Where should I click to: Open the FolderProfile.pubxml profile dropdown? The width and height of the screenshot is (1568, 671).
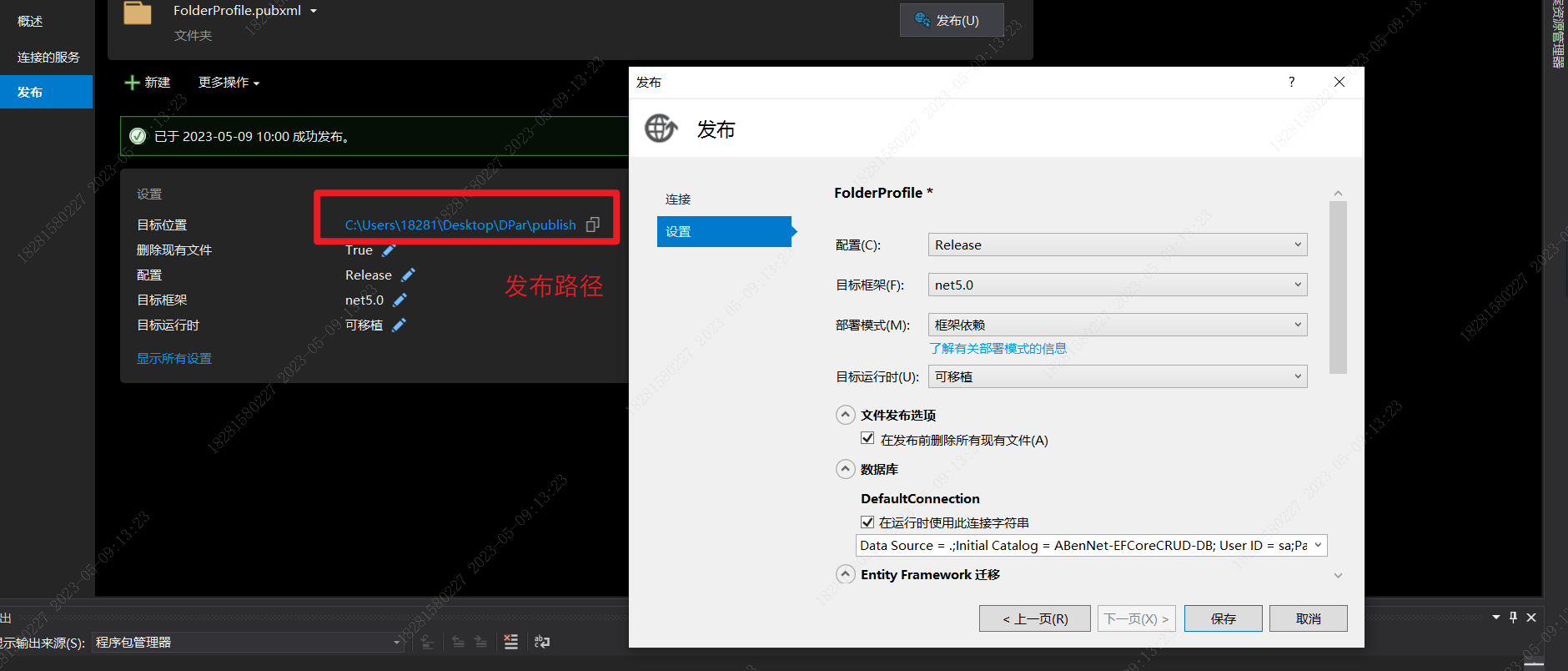pyautogui.click(x=314, y=11)
